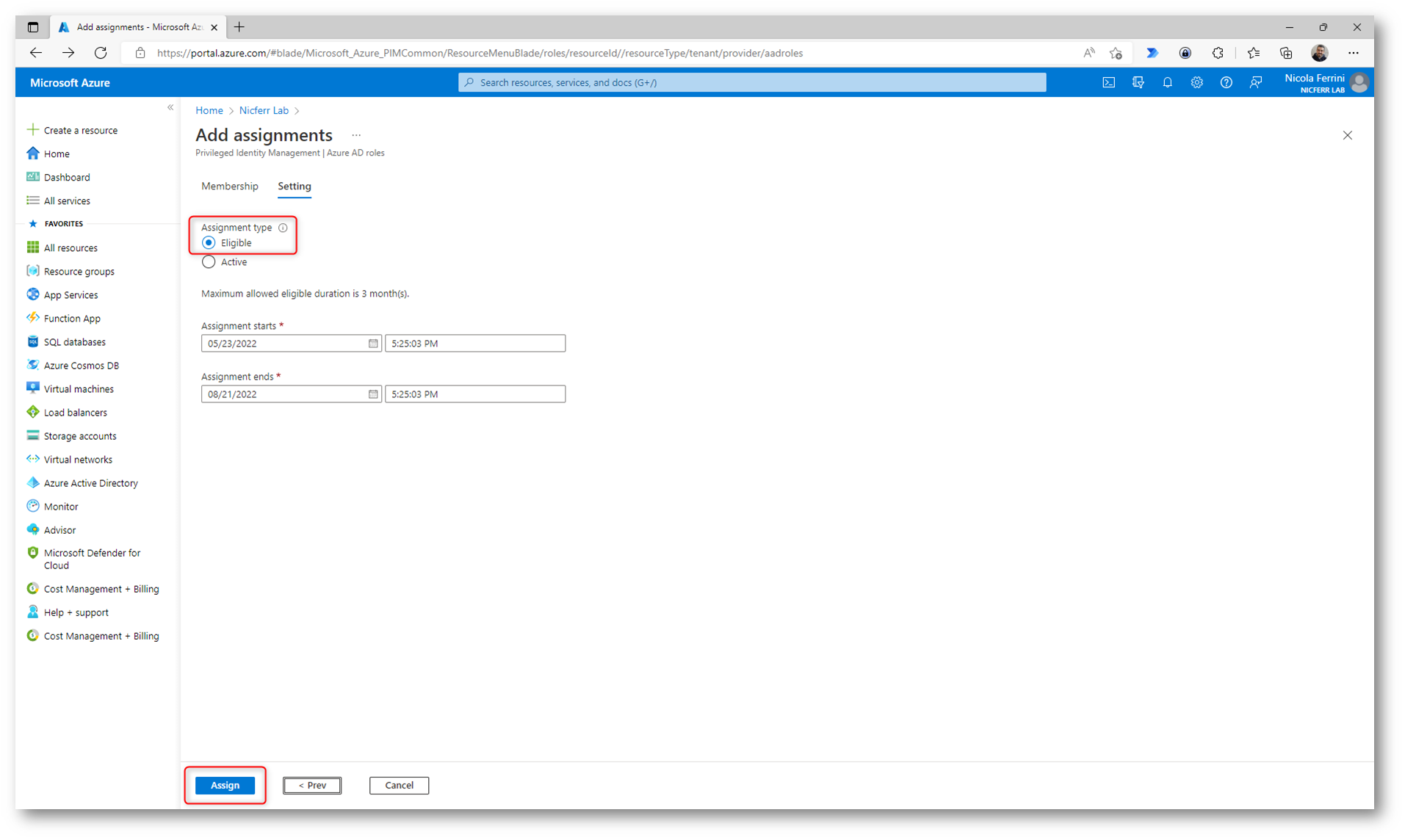Open Advisor in the sidebar
The width and height of the screenshot is (1405, 840).
59,529
